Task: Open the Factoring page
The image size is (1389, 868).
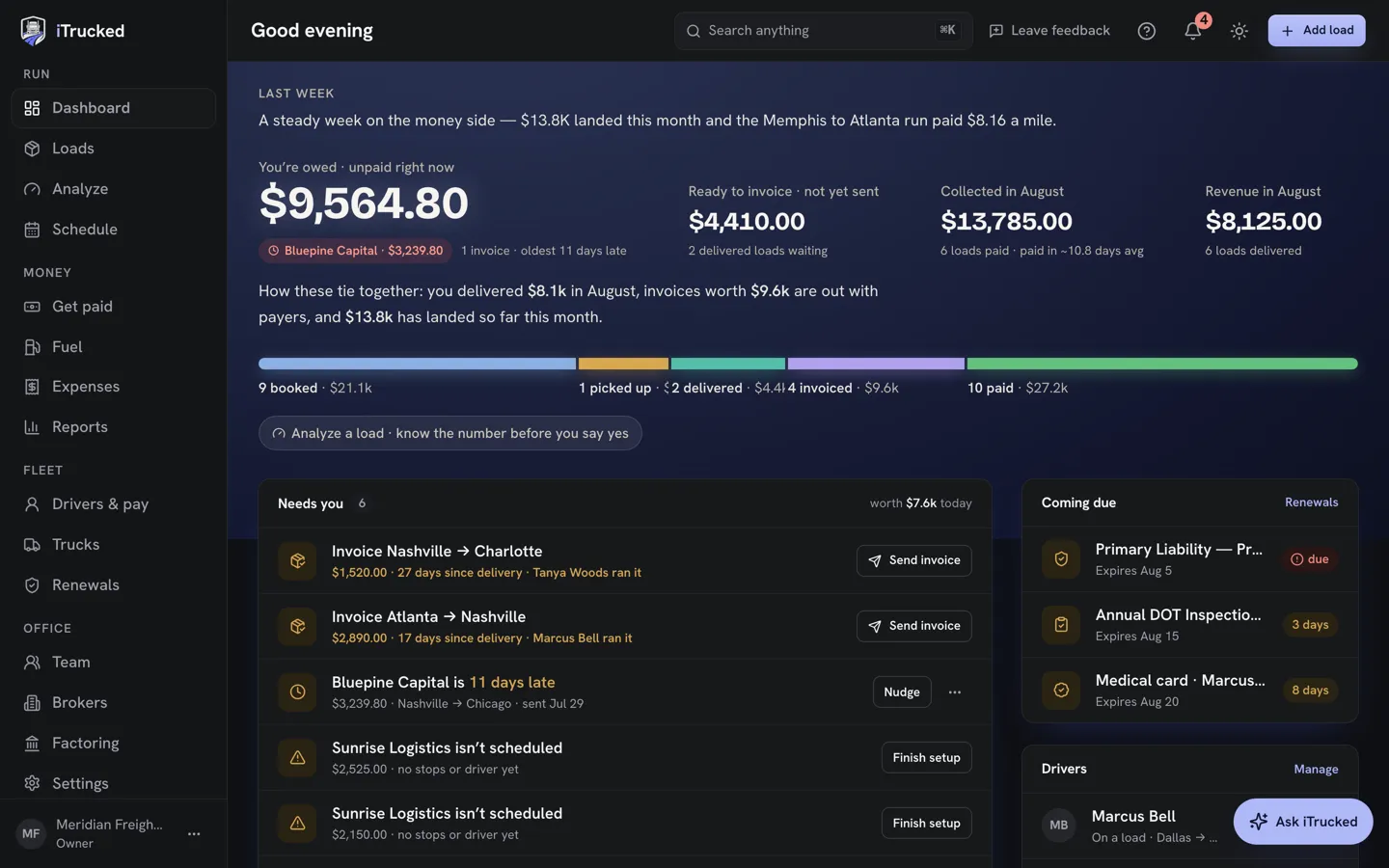Action: pyautogui.click(x=113, y=744)
